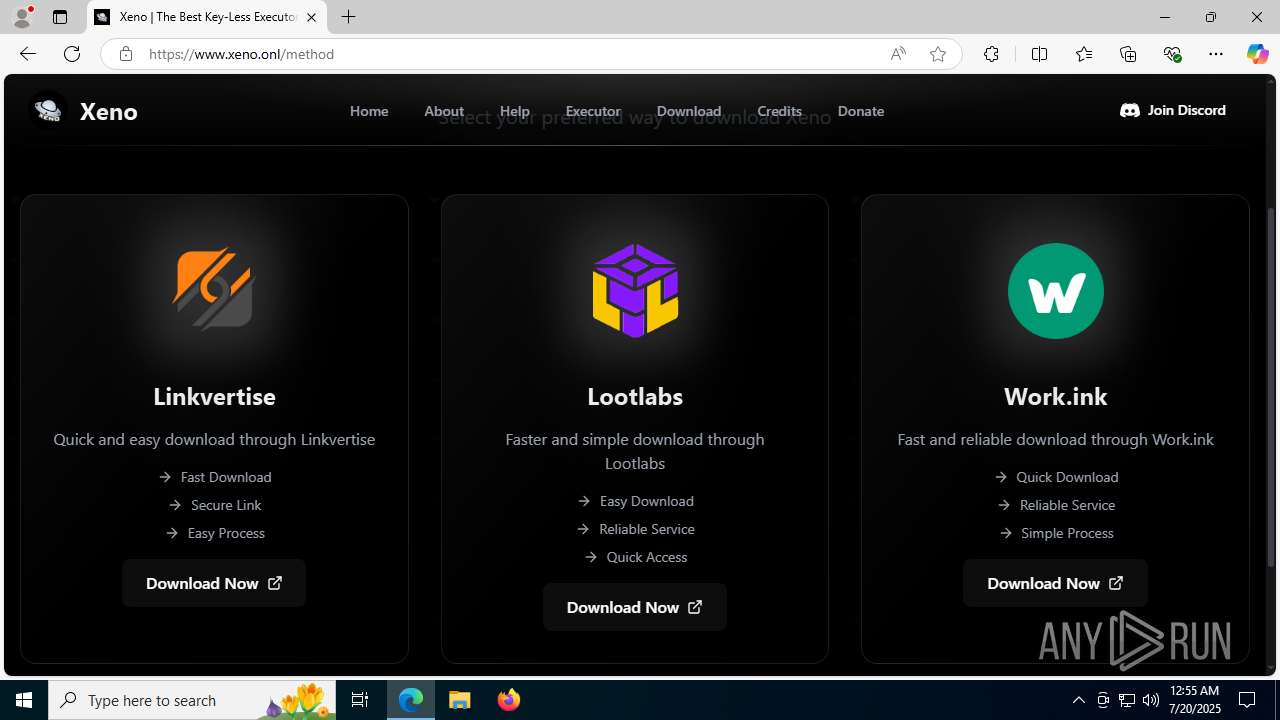Screen dimensions: 1280x720
Task: Open a new tab
Action: pyautogui.click(x=348, y=17)
